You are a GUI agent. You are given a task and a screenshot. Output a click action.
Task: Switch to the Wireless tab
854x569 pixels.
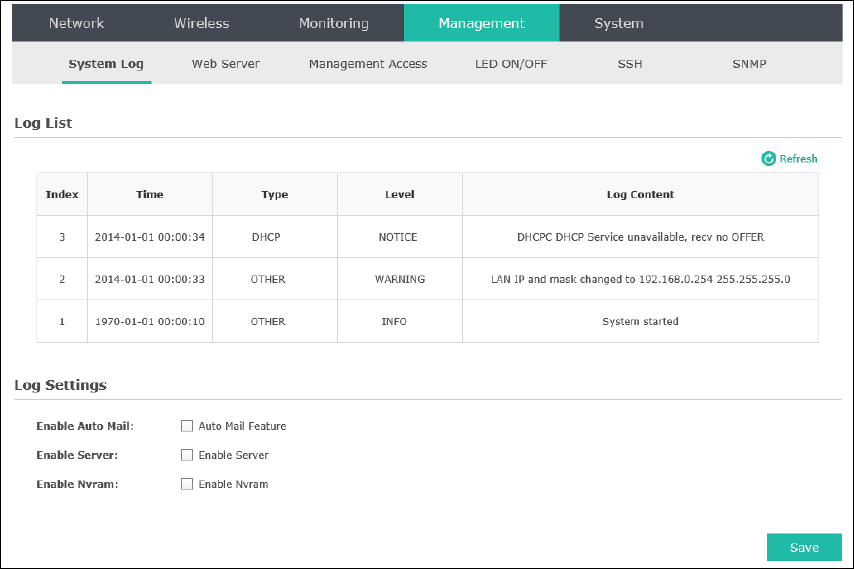(x=202, y=23)
